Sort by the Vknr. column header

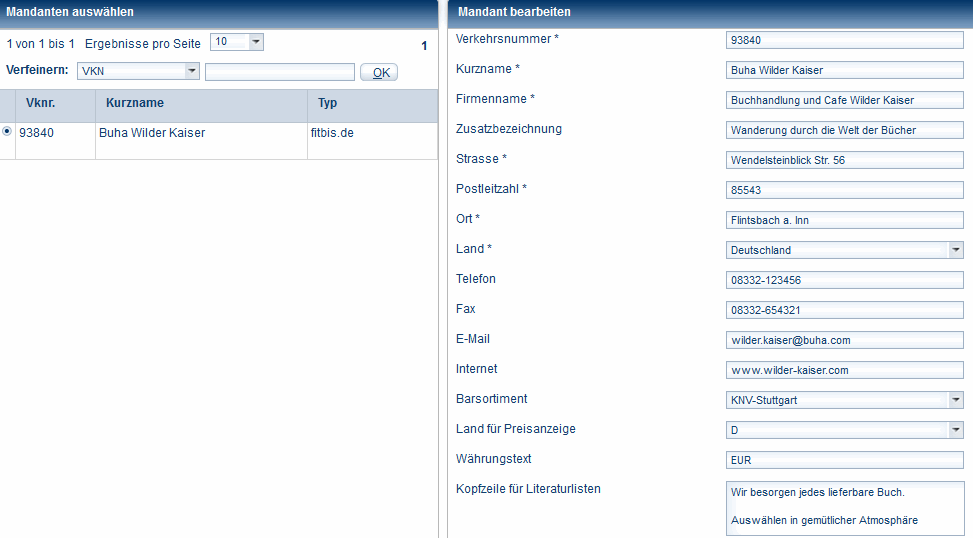click(x=40, y=103)
